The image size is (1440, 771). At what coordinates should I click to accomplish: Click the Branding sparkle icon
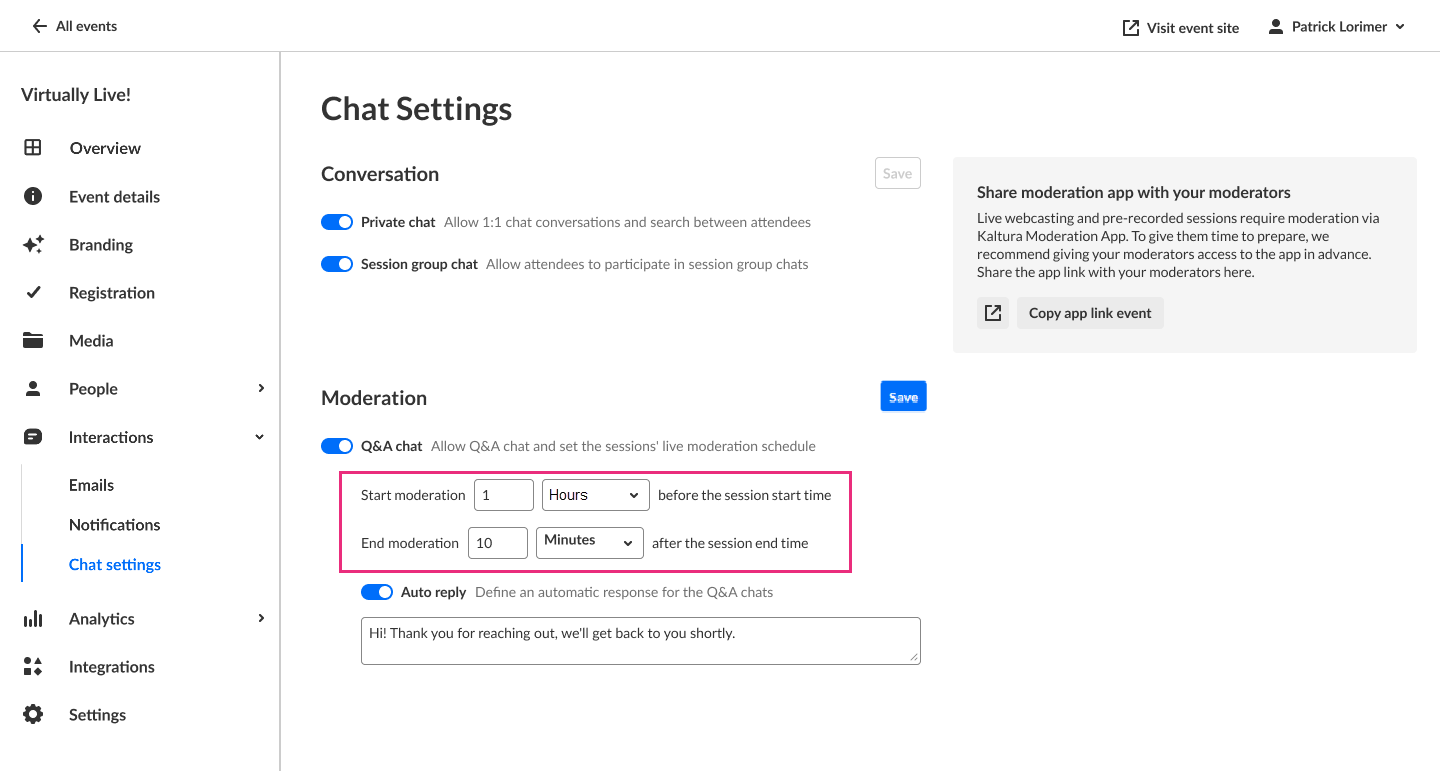33,245
